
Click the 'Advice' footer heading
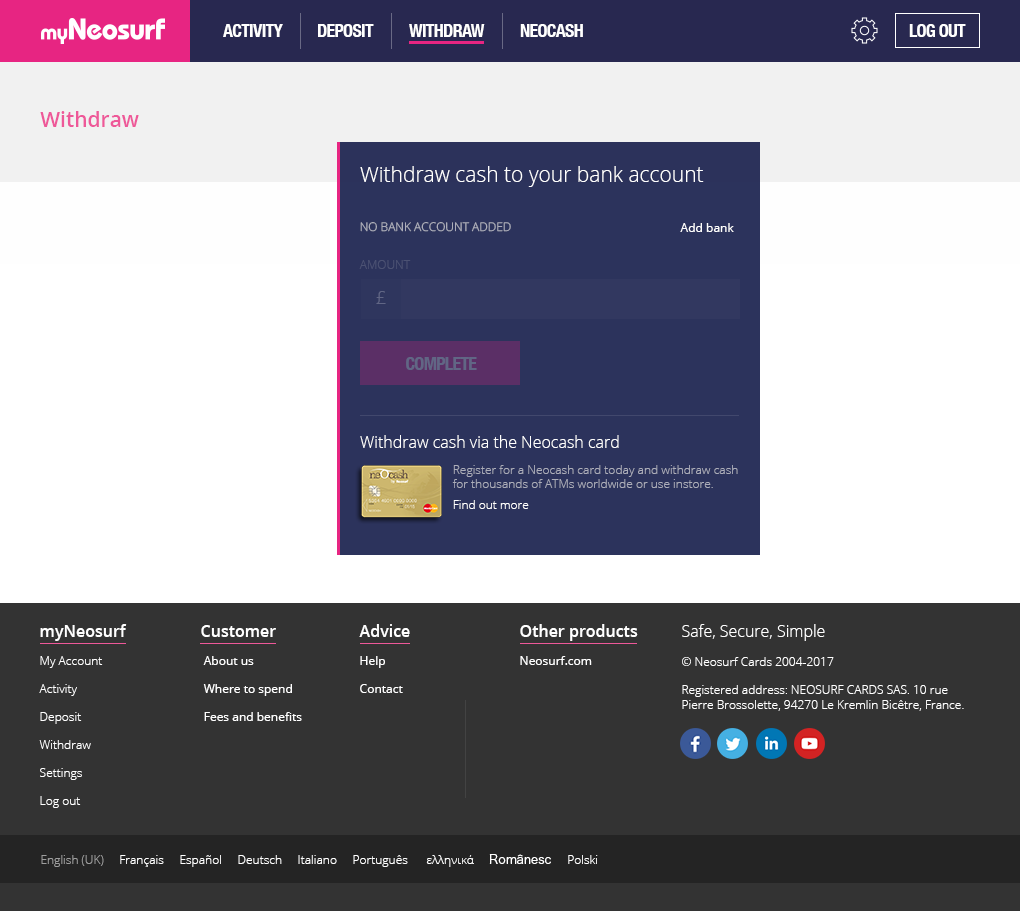[384, 631]
